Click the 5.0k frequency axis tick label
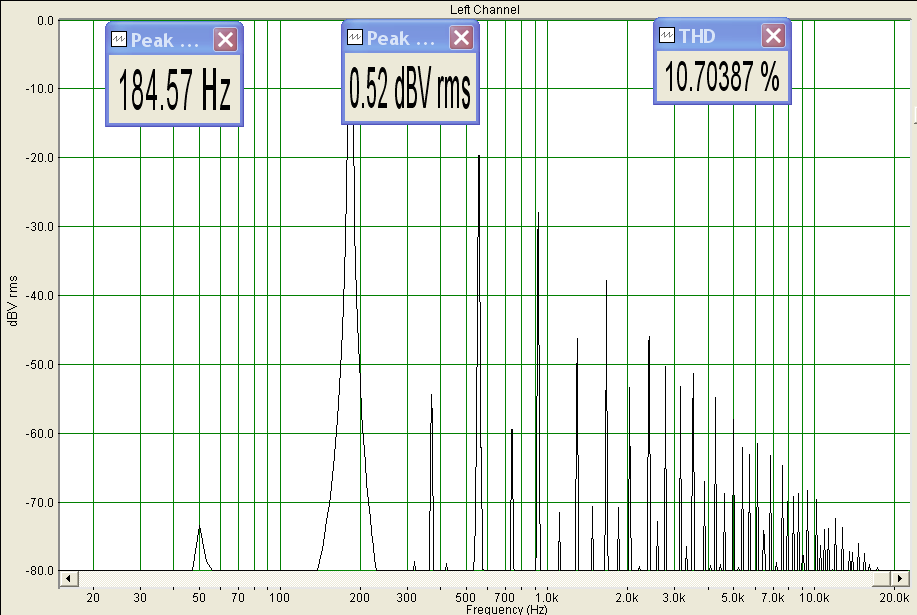Image resolution: width=917 pixels, height=615 pixels. (733, 598)
